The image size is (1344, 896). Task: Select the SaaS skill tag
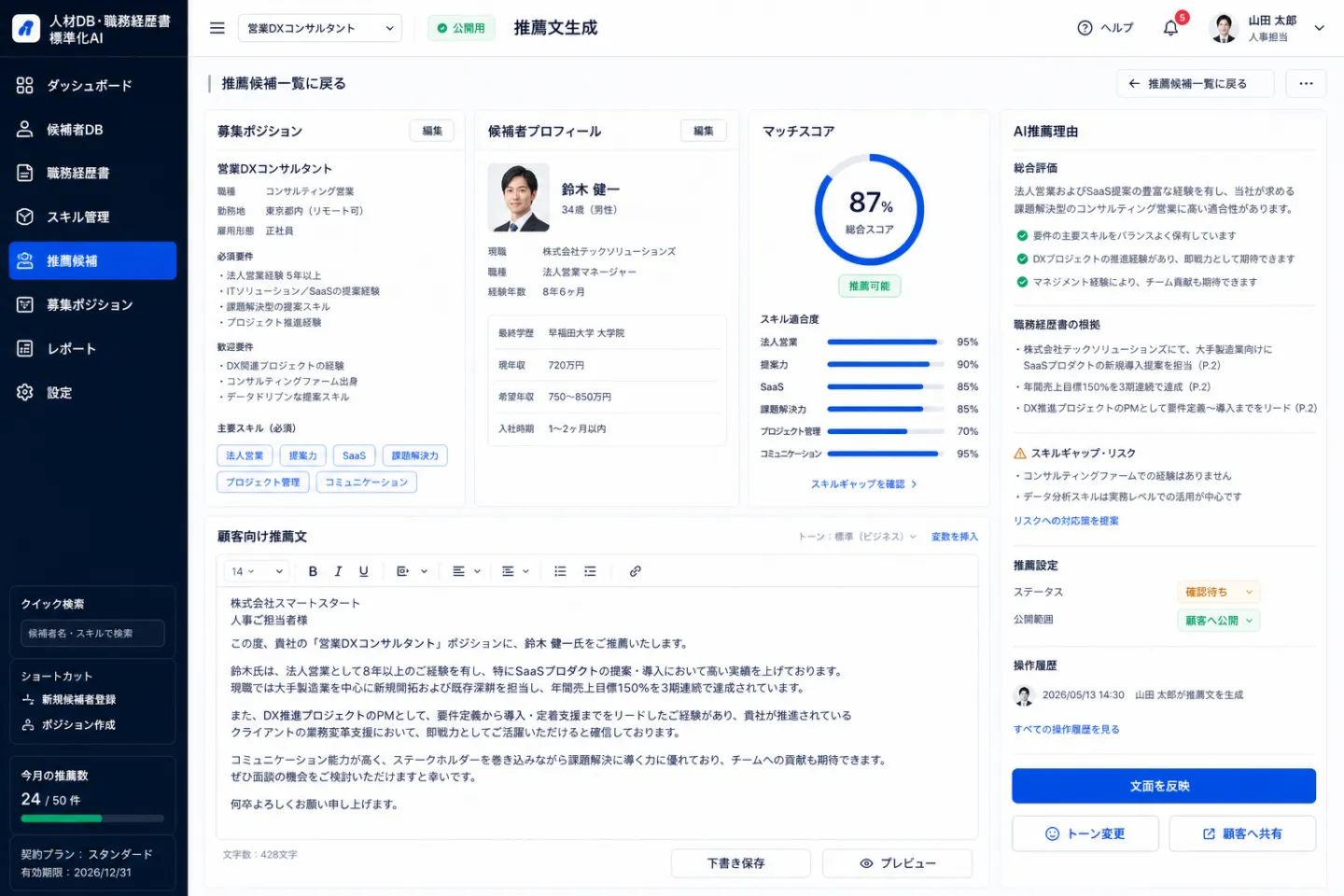point(354,455)
